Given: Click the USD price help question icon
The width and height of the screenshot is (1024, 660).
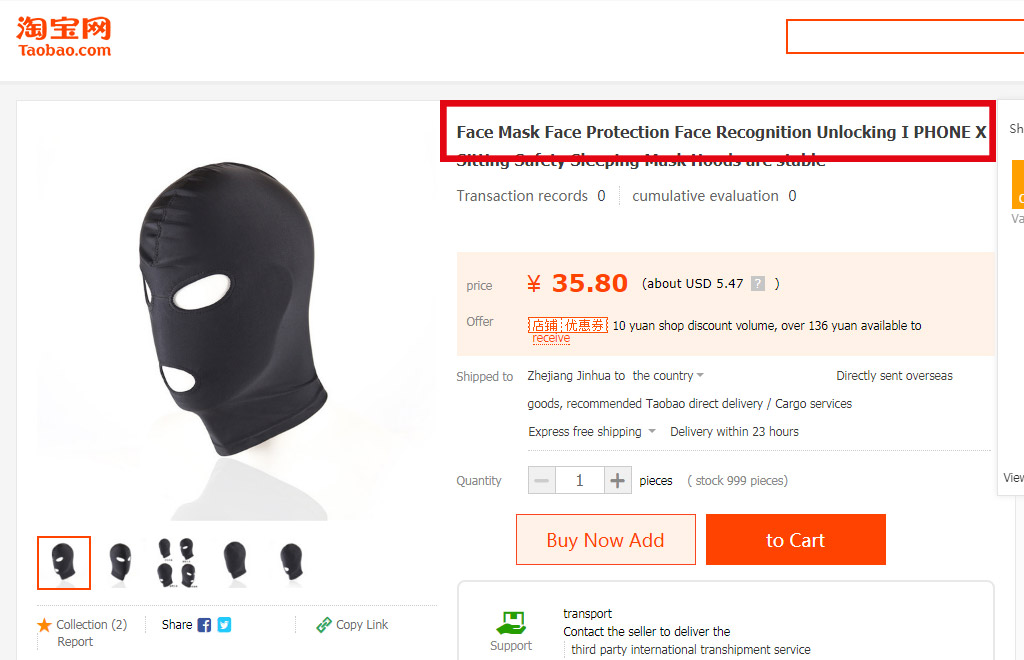Looking at the screenshot, I should pos(758,284).
